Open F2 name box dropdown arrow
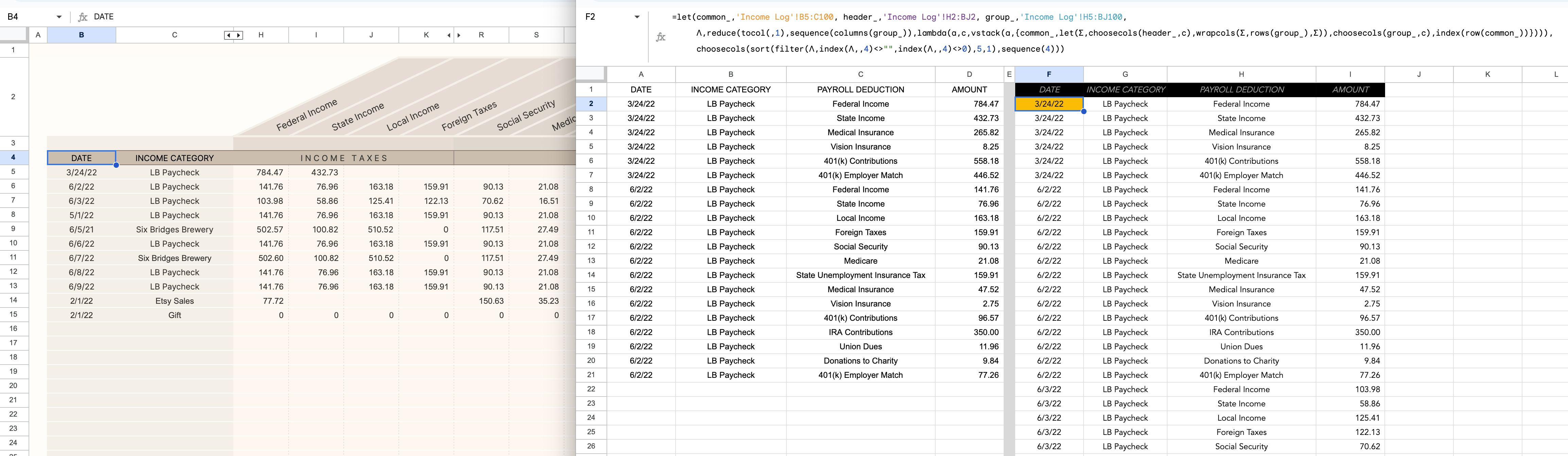Screen dimensions: 1568x456 tap(637, 17)
